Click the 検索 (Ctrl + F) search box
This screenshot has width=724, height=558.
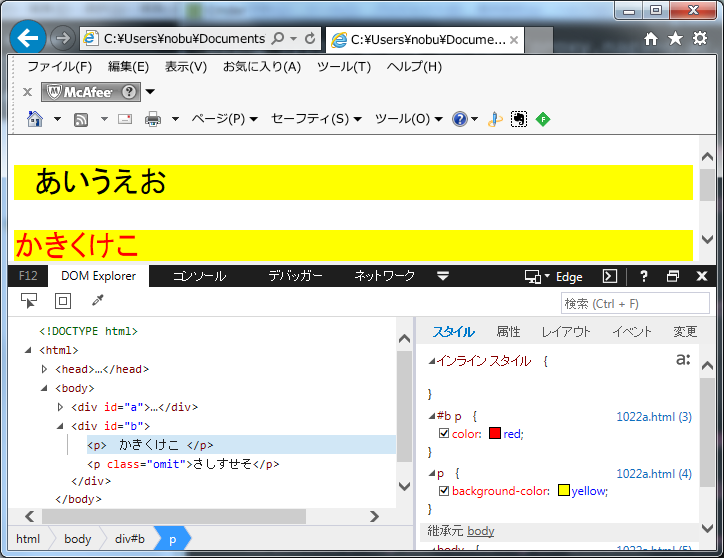point(635,303)
